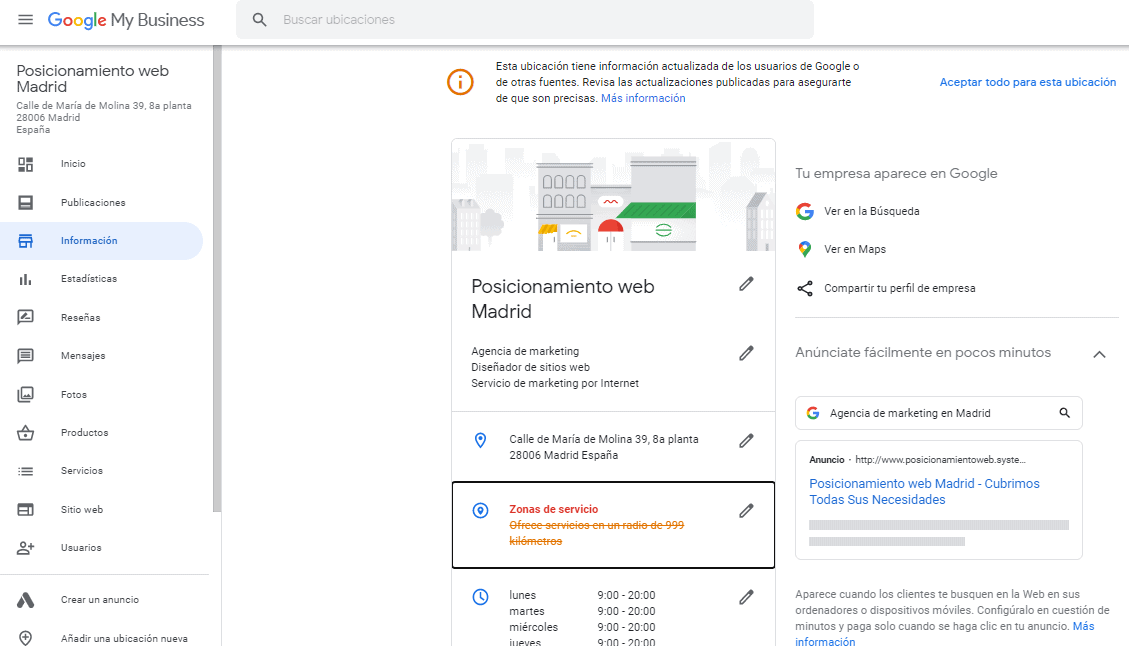
Task: Click the Reseñas review icon
Action: 26,318
